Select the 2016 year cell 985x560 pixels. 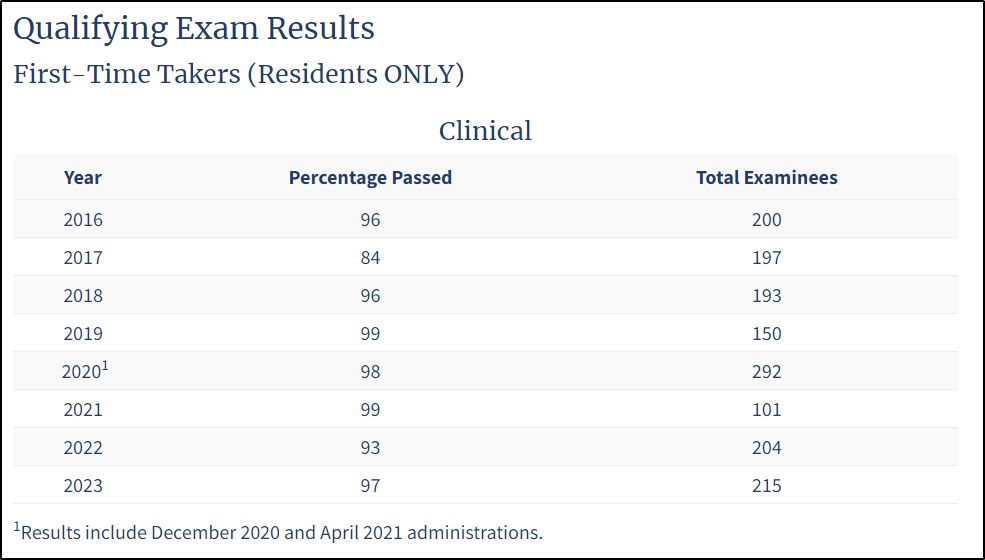pos(83,220)
